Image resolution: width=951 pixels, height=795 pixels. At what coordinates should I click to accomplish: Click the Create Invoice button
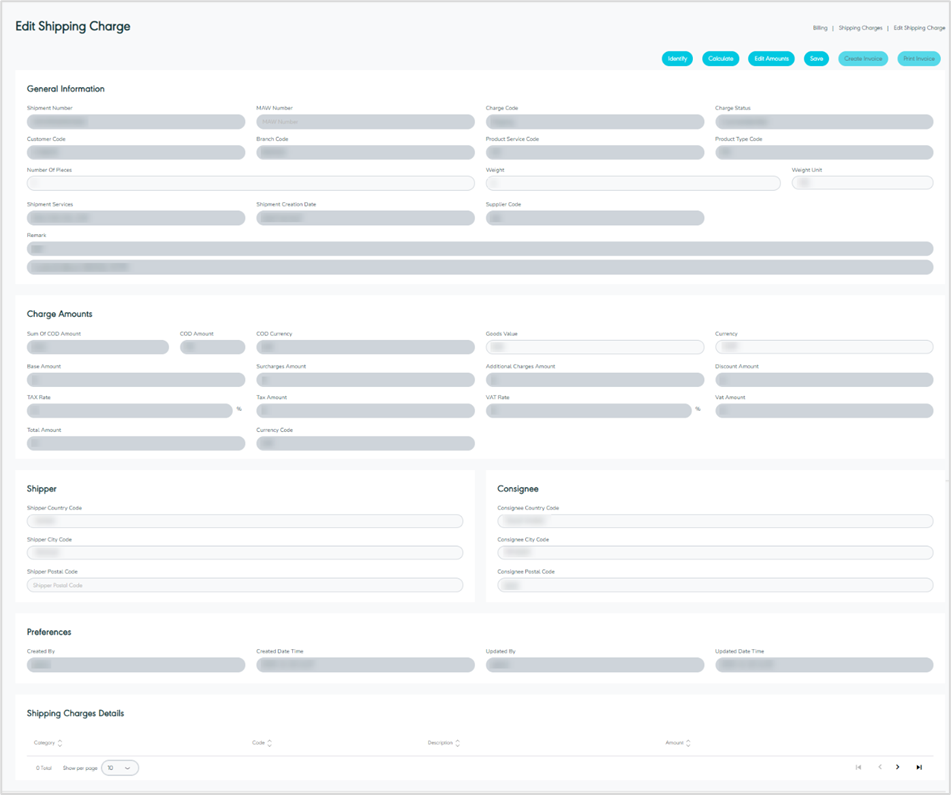(863, 59)
